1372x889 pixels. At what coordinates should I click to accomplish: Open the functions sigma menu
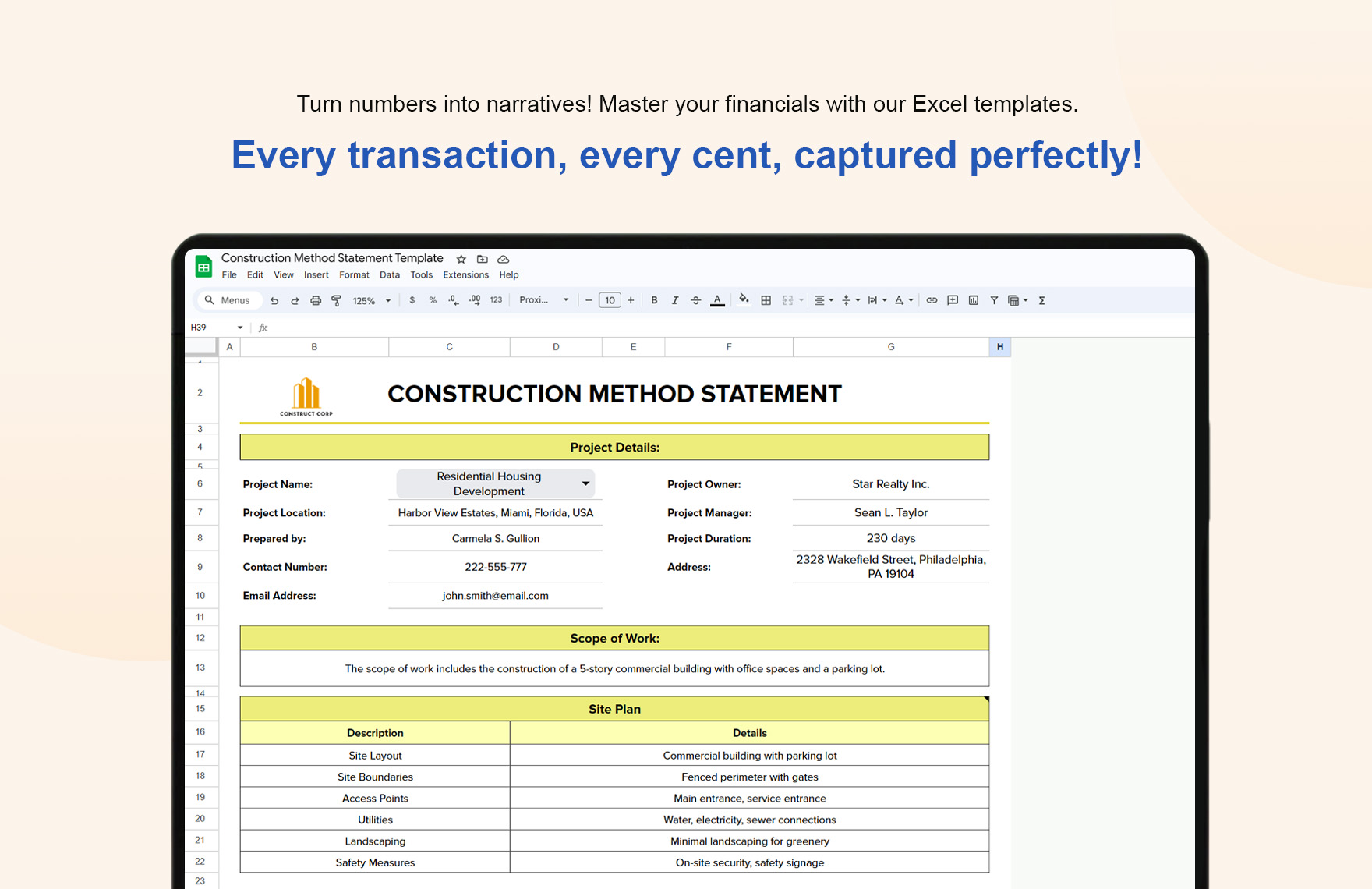coord(1041,300)
